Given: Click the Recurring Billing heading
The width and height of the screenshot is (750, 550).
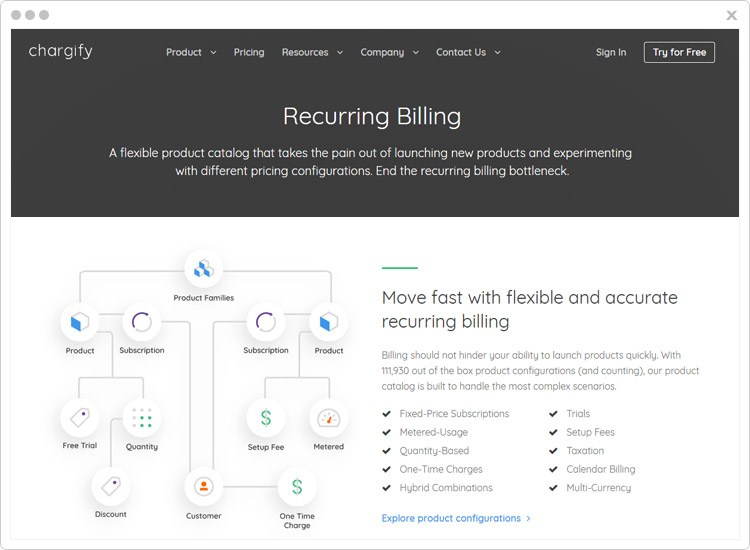Looking at the screenshot, I should tap(372, 117).
